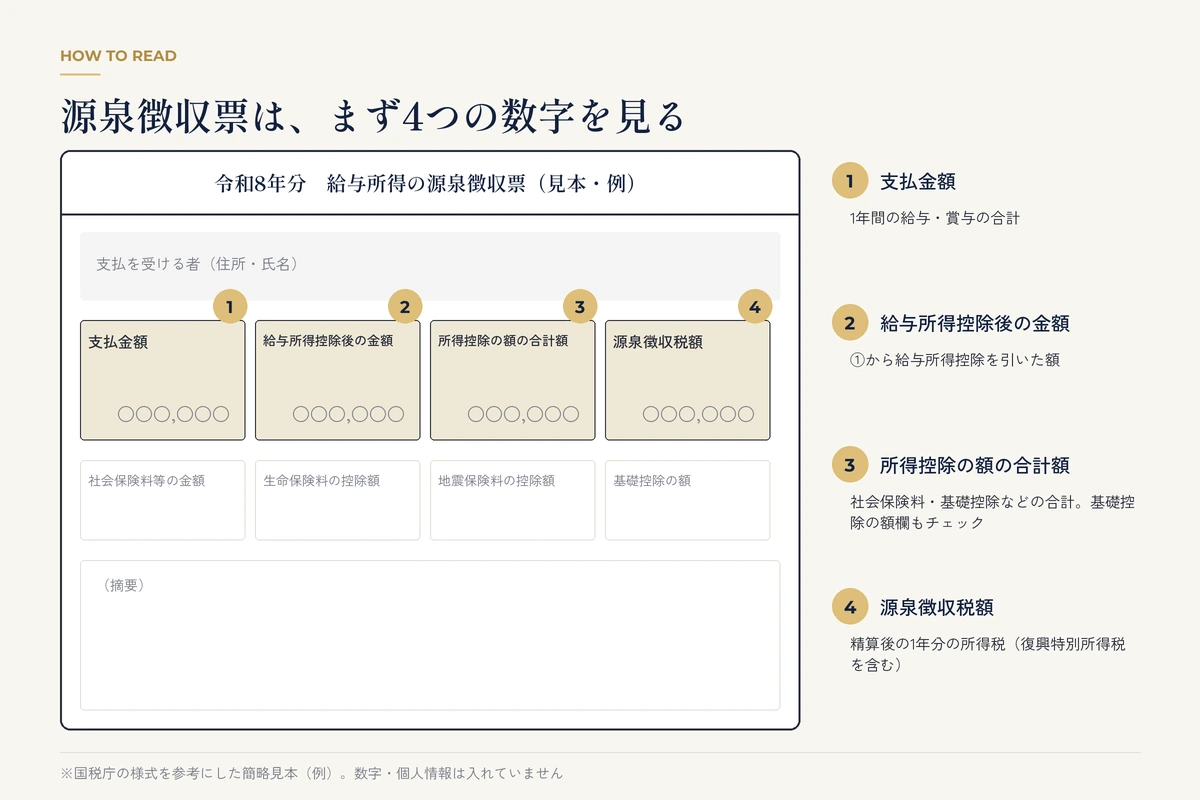Select the 源泉徴収税額 label inside the form
This screenshot has width=1200, height=800.
pyautogui.click(x=658, y=341)
